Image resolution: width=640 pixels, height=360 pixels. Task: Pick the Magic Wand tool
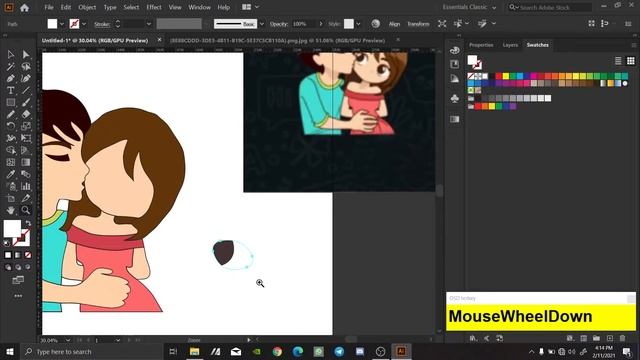coord(11,66)
